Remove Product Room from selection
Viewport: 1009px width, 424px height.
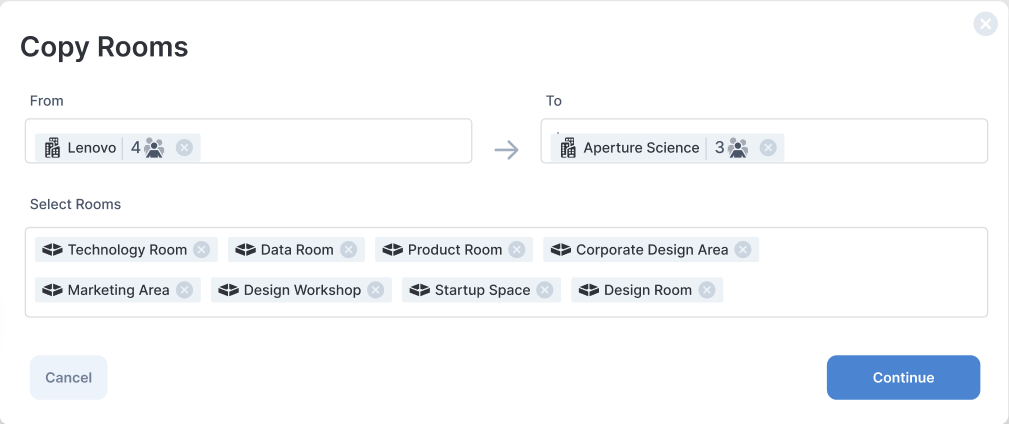[517, 250]
